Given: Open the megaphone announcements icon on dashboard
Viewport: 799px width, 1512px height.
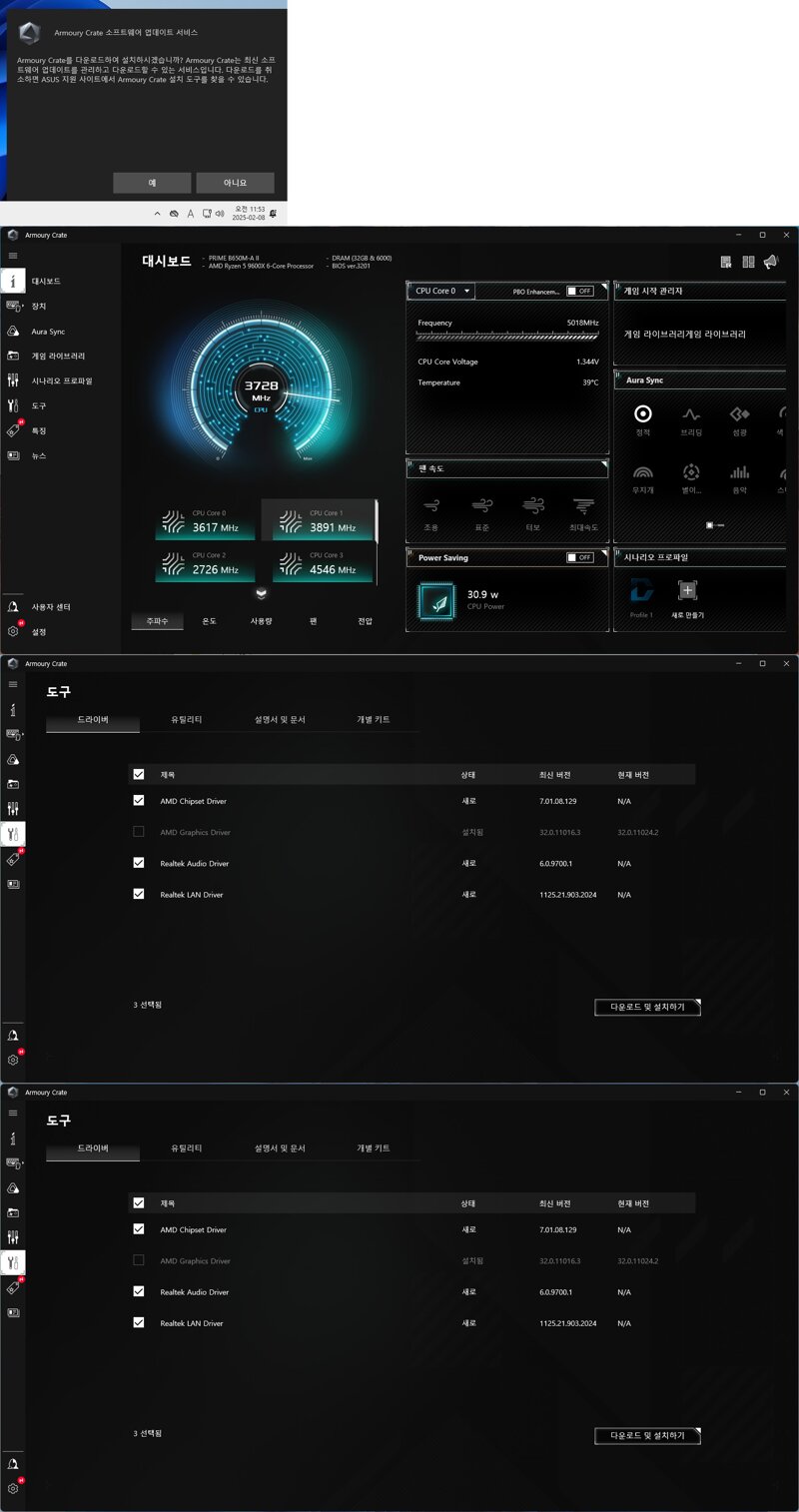Looking at the screenshot, I should [x=771, y=262].
